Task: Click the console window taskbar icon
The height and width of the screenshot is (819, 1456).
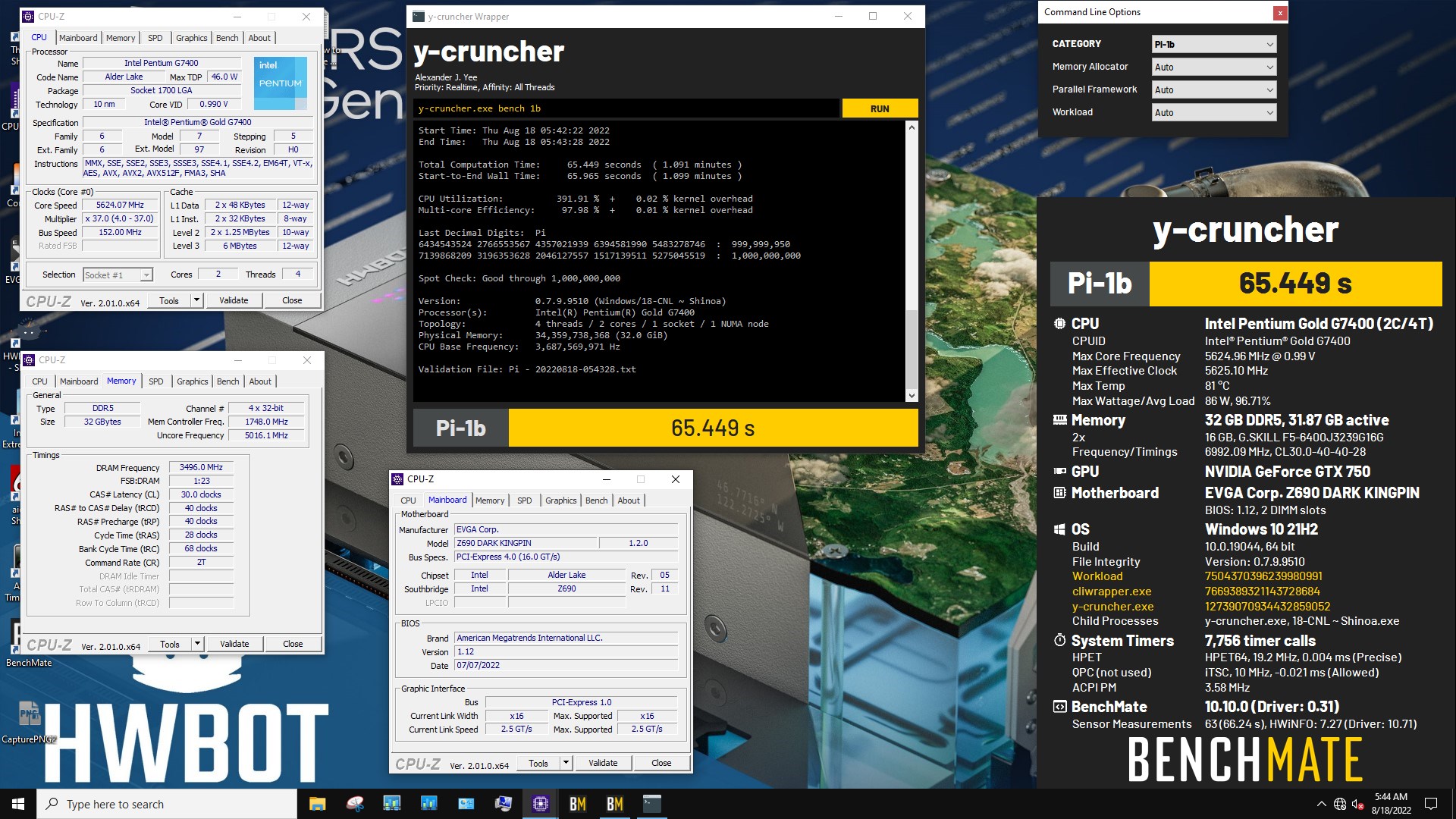Action: point(651,804)
